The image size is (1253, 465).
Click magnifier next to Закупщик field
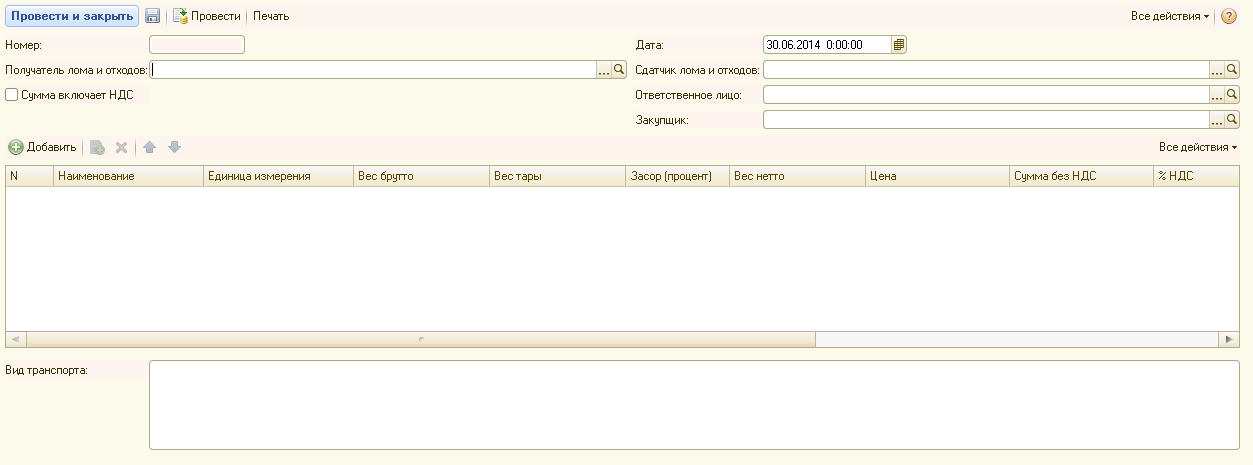1232,120
